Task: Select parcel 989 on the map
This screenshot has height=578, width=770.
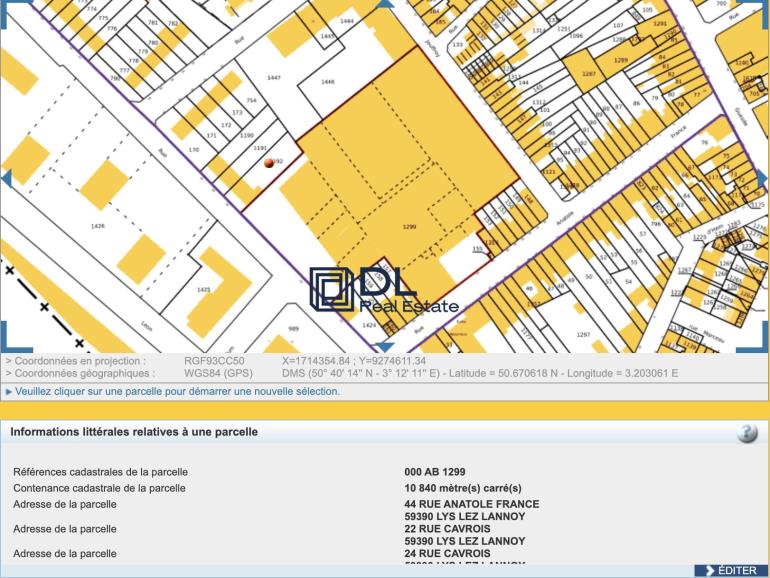Action: click(x=293, y=329)
